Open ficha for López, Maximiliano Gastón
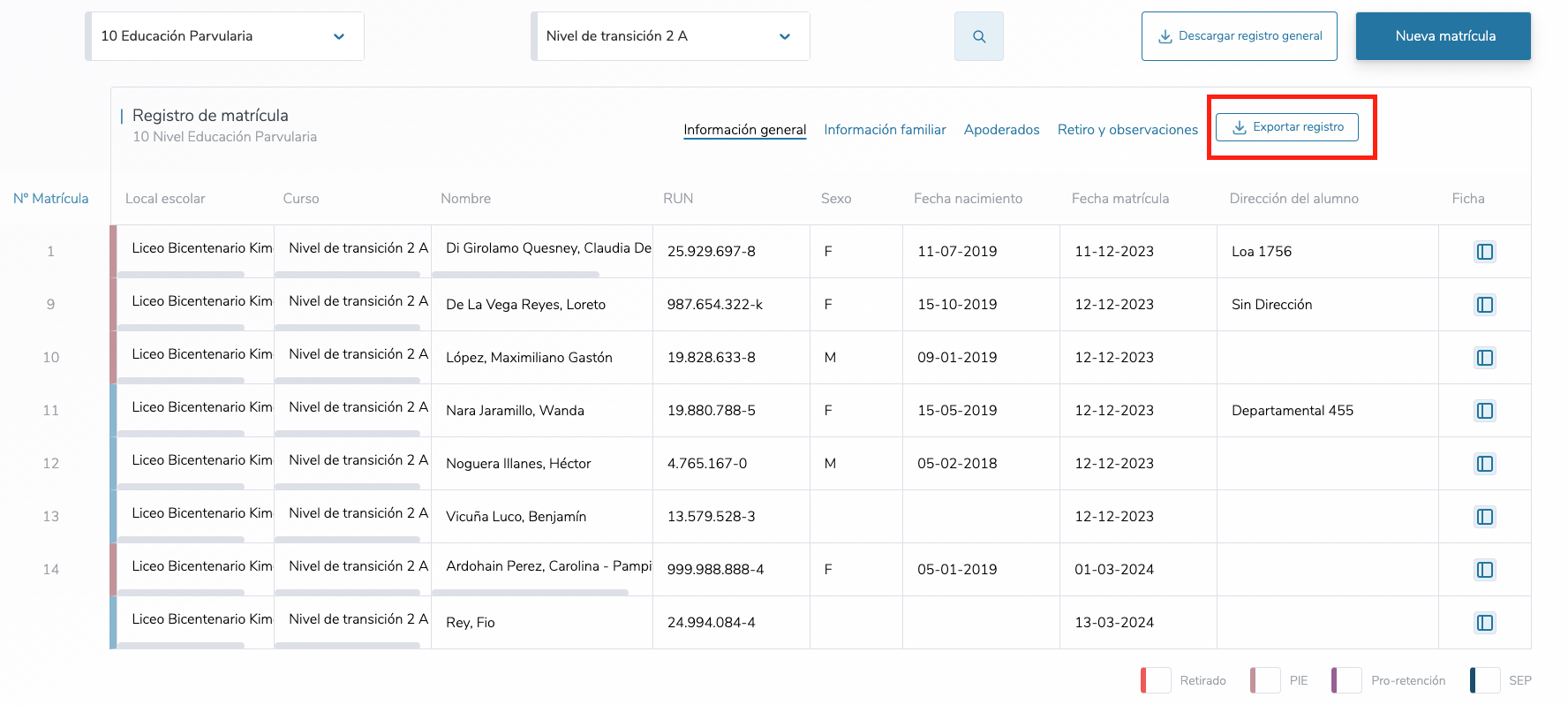1568x705 pixels. point(1485,358)
